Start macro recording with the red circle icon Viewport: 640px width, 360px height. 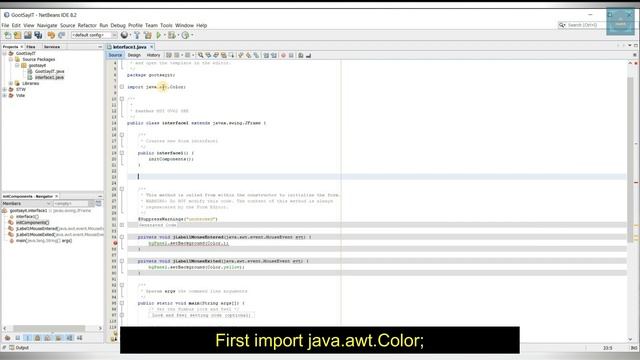[283, 55]
